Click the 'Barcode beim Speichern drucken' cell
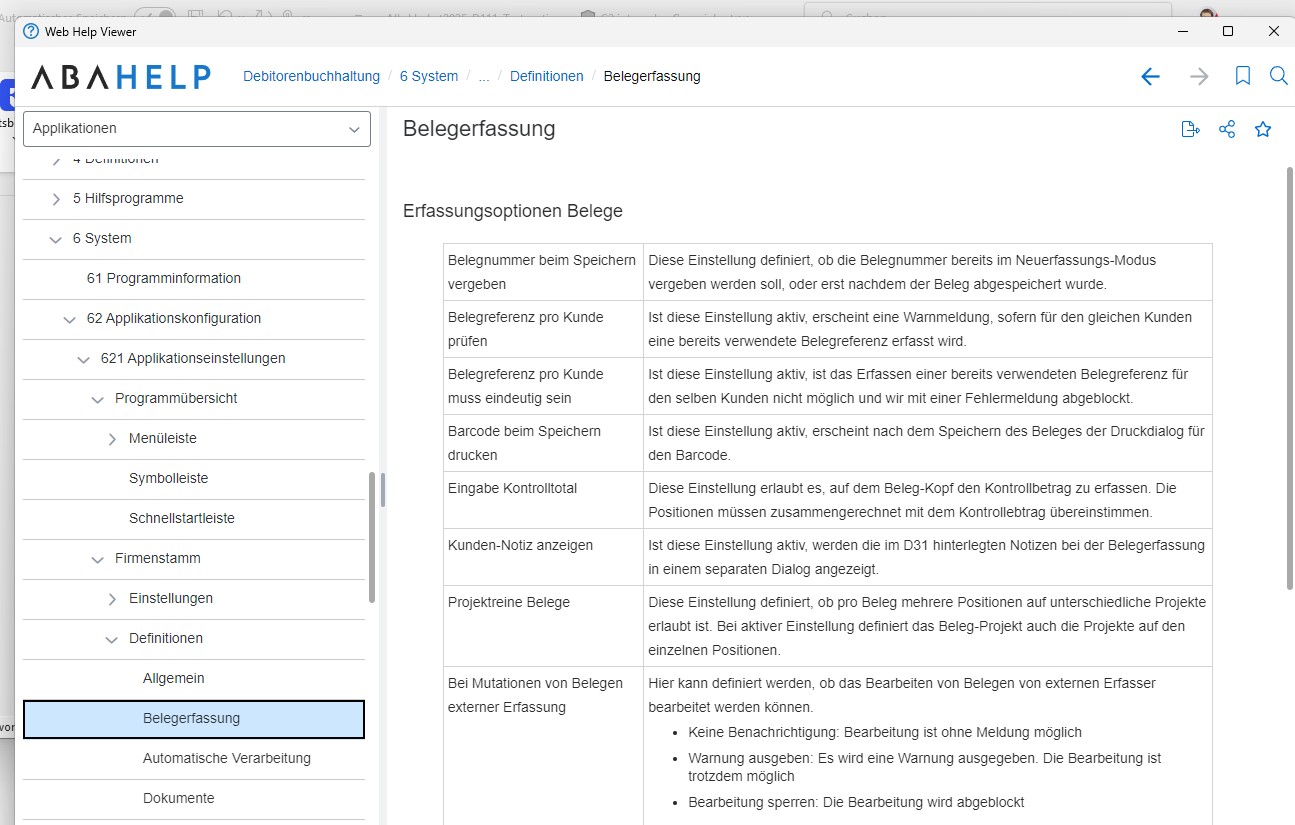Viewport: 1295px width, 825px height. [x=543, y=443]
